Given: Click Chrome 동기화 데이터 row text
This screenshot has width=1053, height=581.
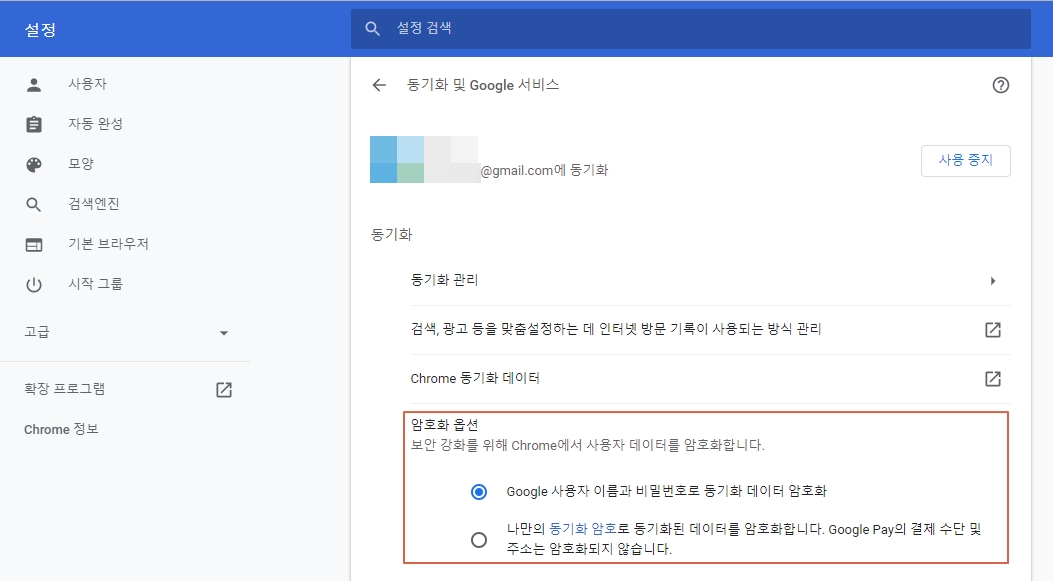Looking at the screenshot, I should [475, 378].
